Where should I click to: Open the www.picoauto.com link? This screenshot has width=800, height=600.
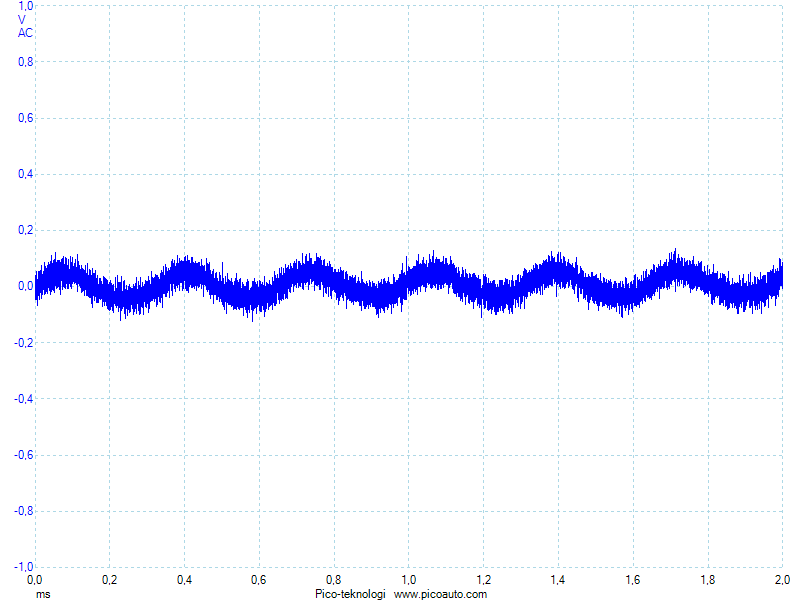pyautogui.click(x=440, y=594)
